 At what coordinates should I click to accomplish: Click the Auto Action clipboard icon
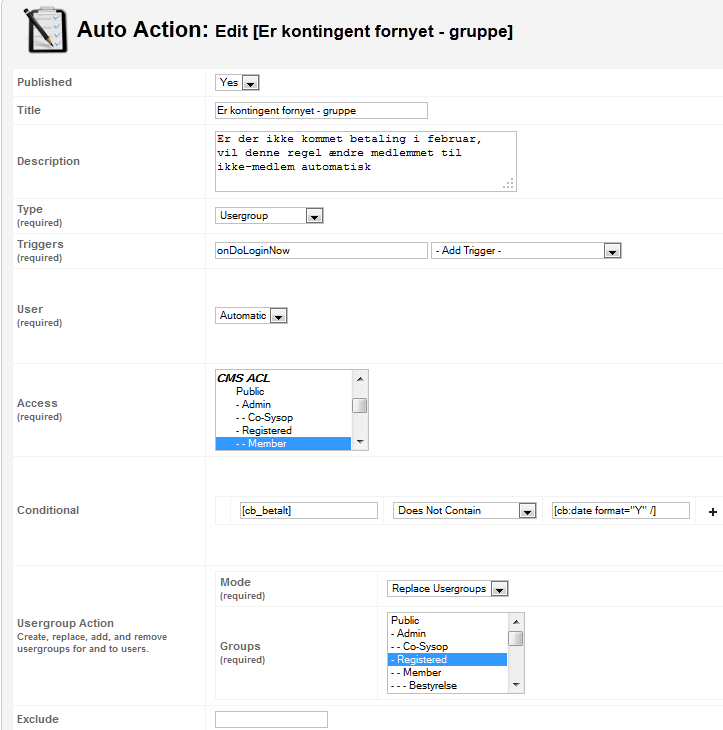(x=46, y=30)
